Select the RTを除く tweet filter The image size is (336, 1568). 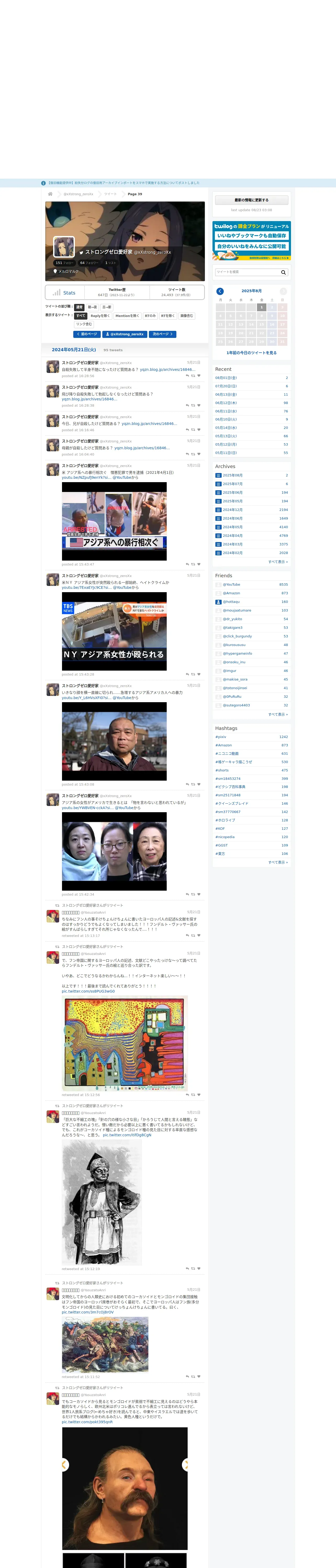[x=168, y=316]
